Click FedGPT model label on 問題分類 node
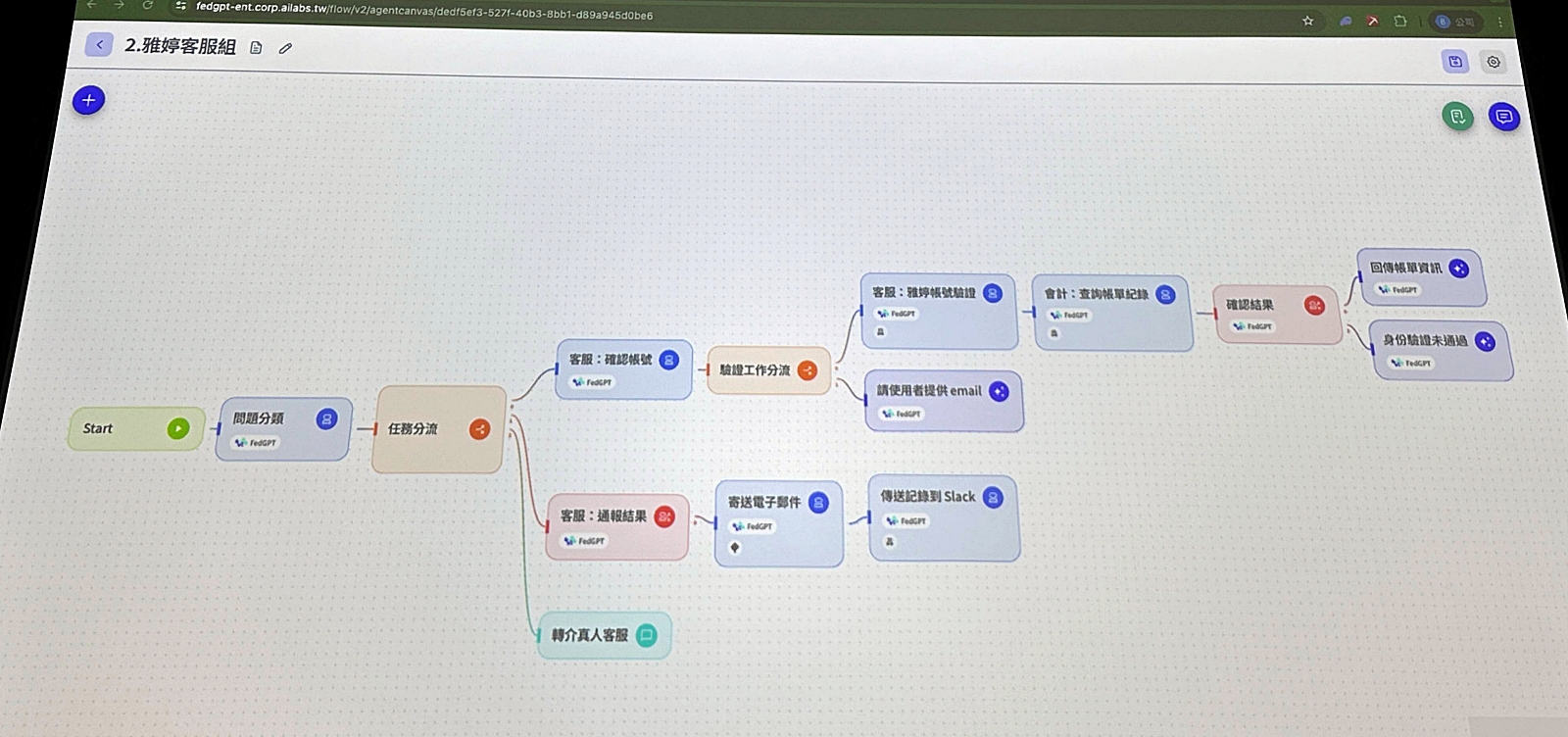The width and height of the screenshot is (1568, 737). [255, 443]
